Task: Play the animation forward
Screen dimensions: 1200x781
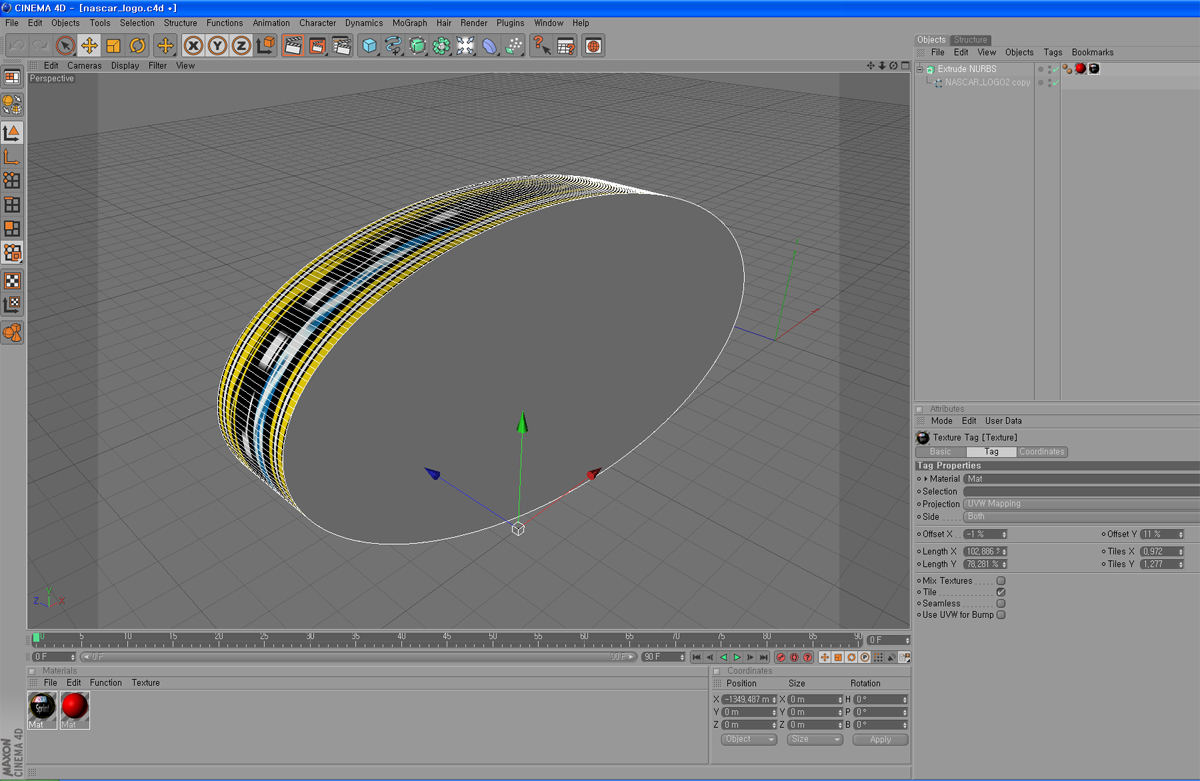Action: pos(737,657)
